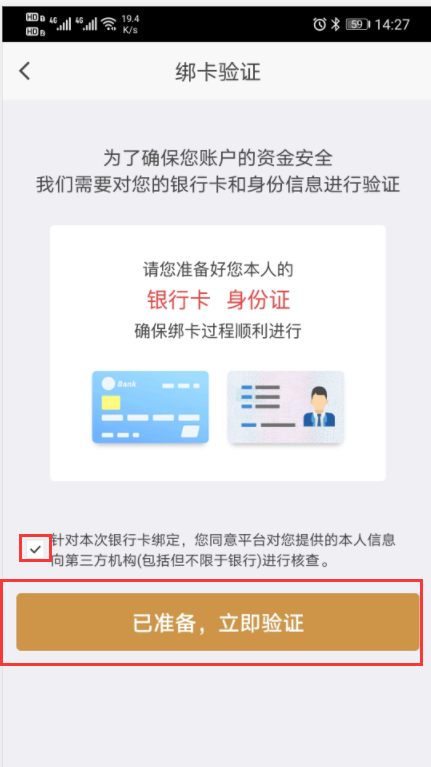This screenshot has height=767, width=431.
Task: Tap the yellow chip on bank card
Action: 111,403
